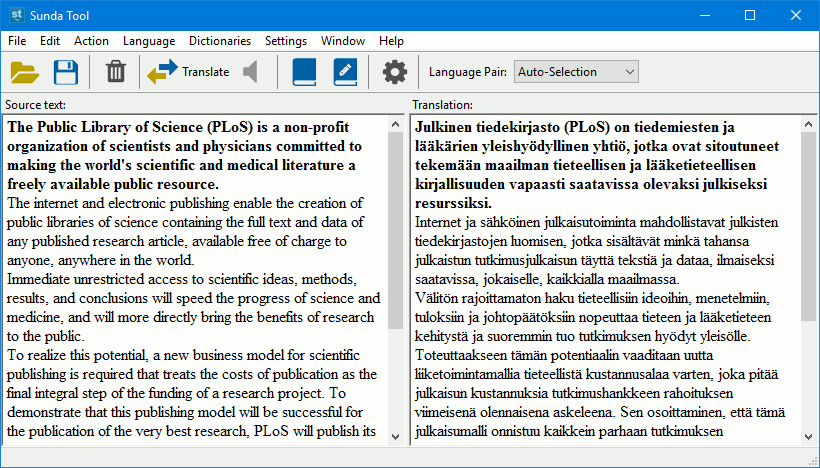The height and width of the screenshot is (468, 820).
Task: Click inside the translation area at 'Internet ja sähköinen'
Action: point(476,222)
